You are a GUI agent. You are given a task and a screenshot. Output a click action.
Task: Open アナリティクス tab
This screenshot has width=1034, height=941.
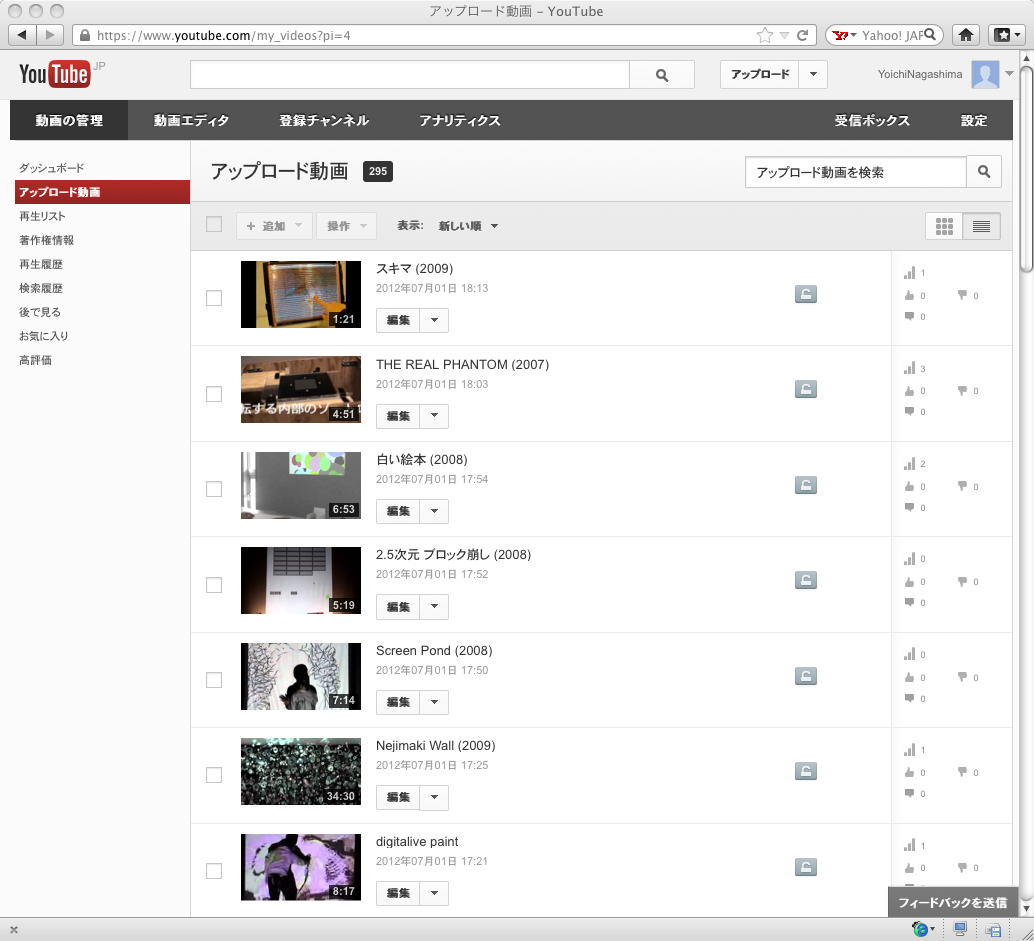coord(460,120)
